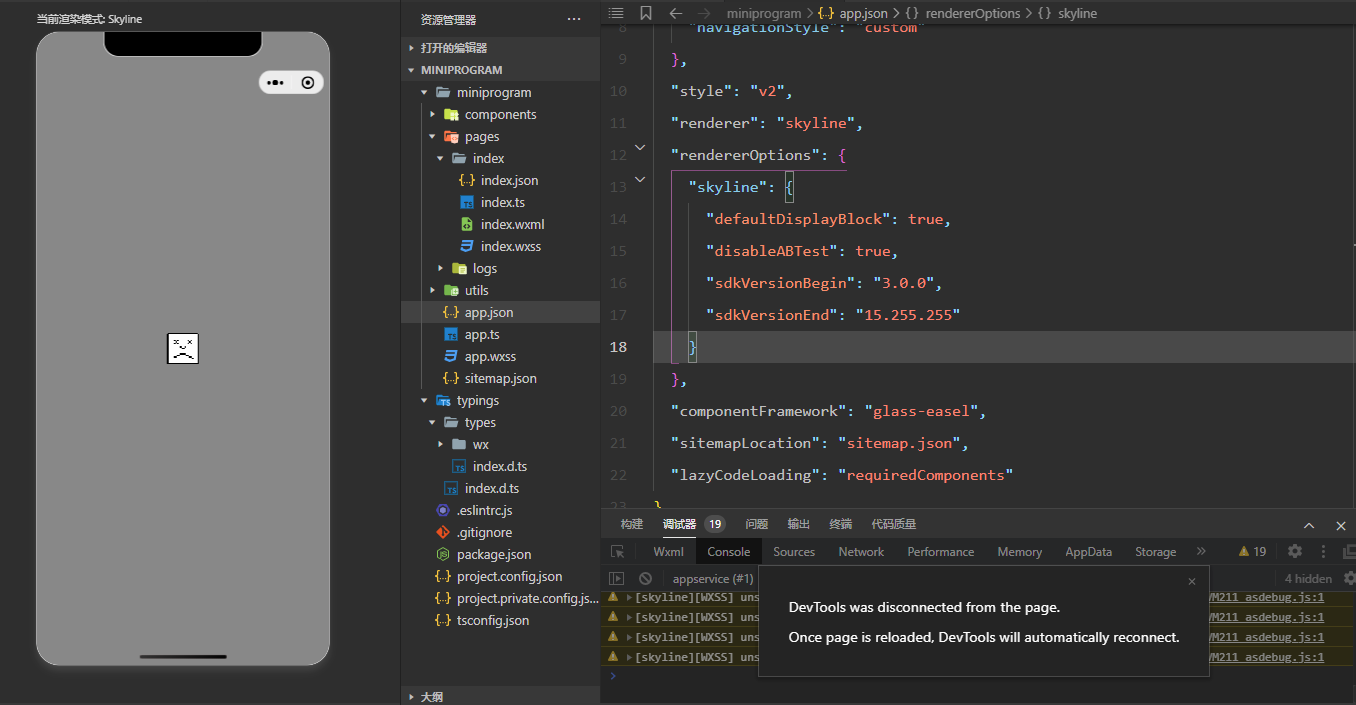The image size is (1356, 705).
Task: Collapse the typings folder
Action: 500,400
